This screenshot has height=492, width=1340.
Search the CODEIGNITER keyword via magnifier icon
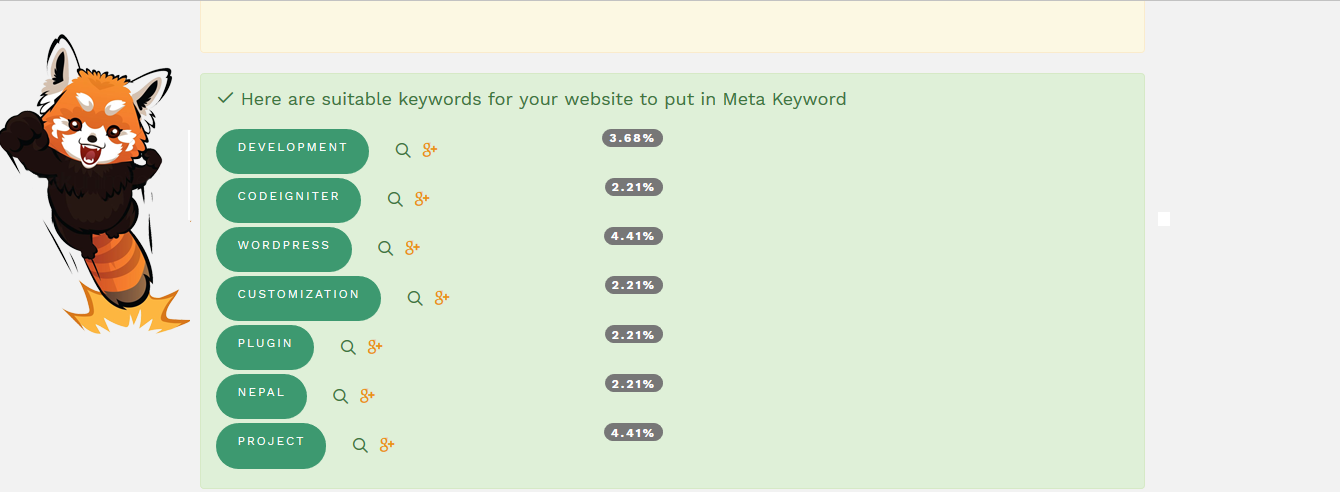(395, 199)
